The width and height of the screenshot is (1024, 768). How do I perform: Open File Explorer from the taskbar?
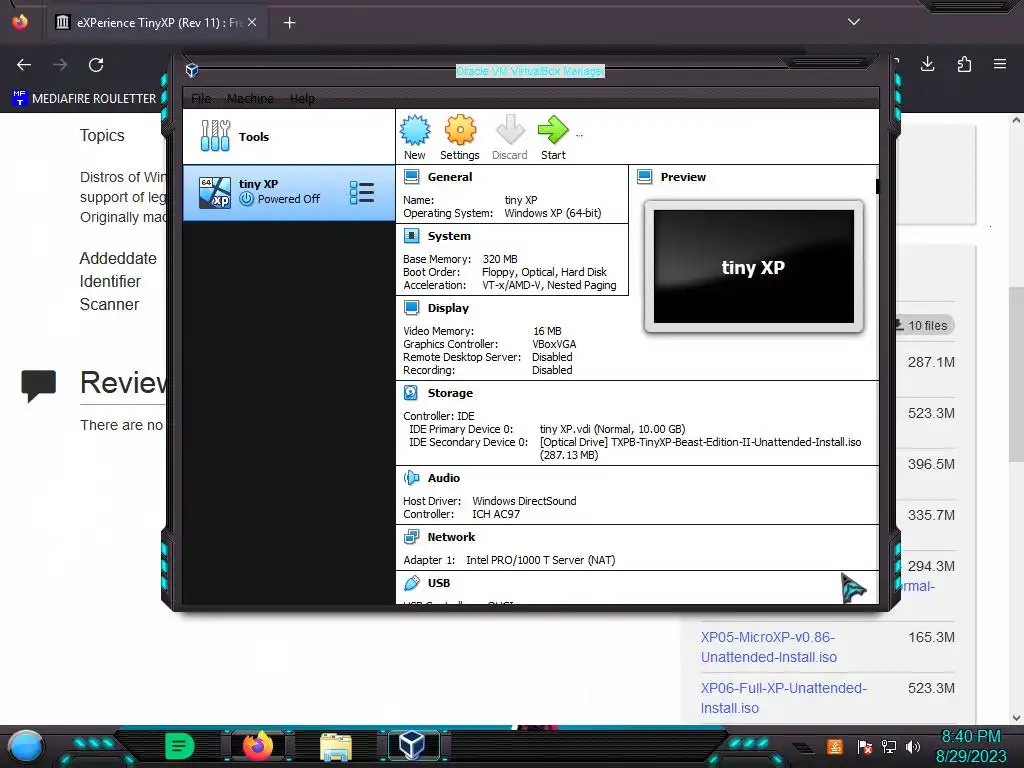point(336,746)
